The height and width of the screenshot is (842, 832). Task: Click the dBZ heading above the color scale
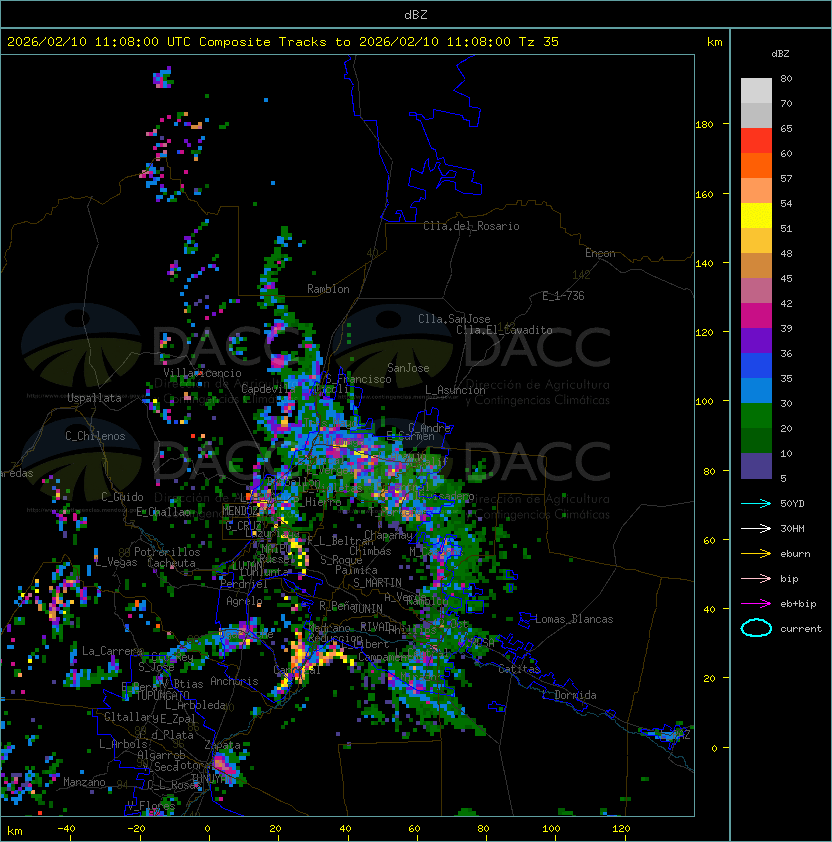(780, 54)
